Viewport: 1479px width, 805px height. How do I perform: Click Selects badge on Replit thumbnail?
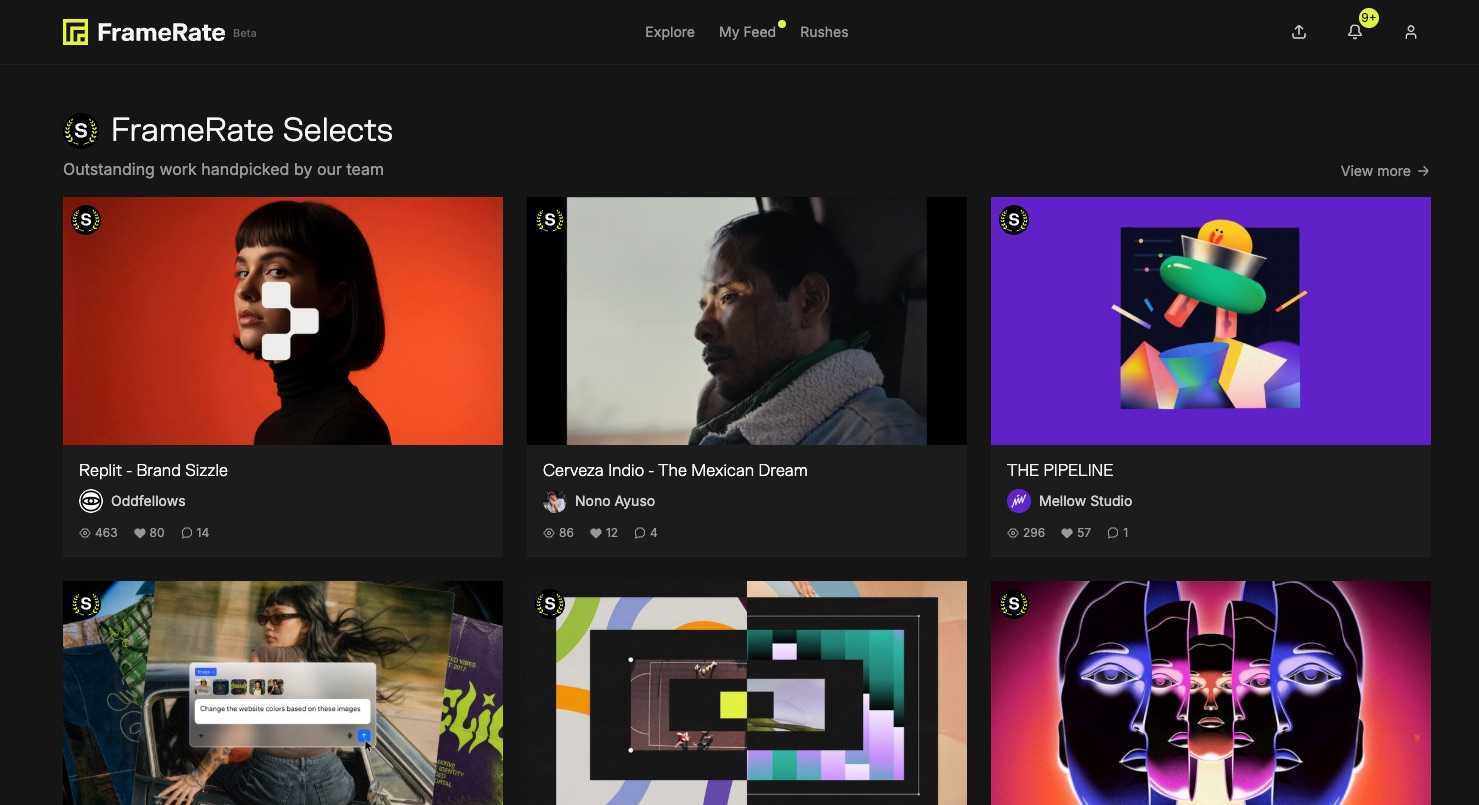pyautogui.click(x=86, y=220)
